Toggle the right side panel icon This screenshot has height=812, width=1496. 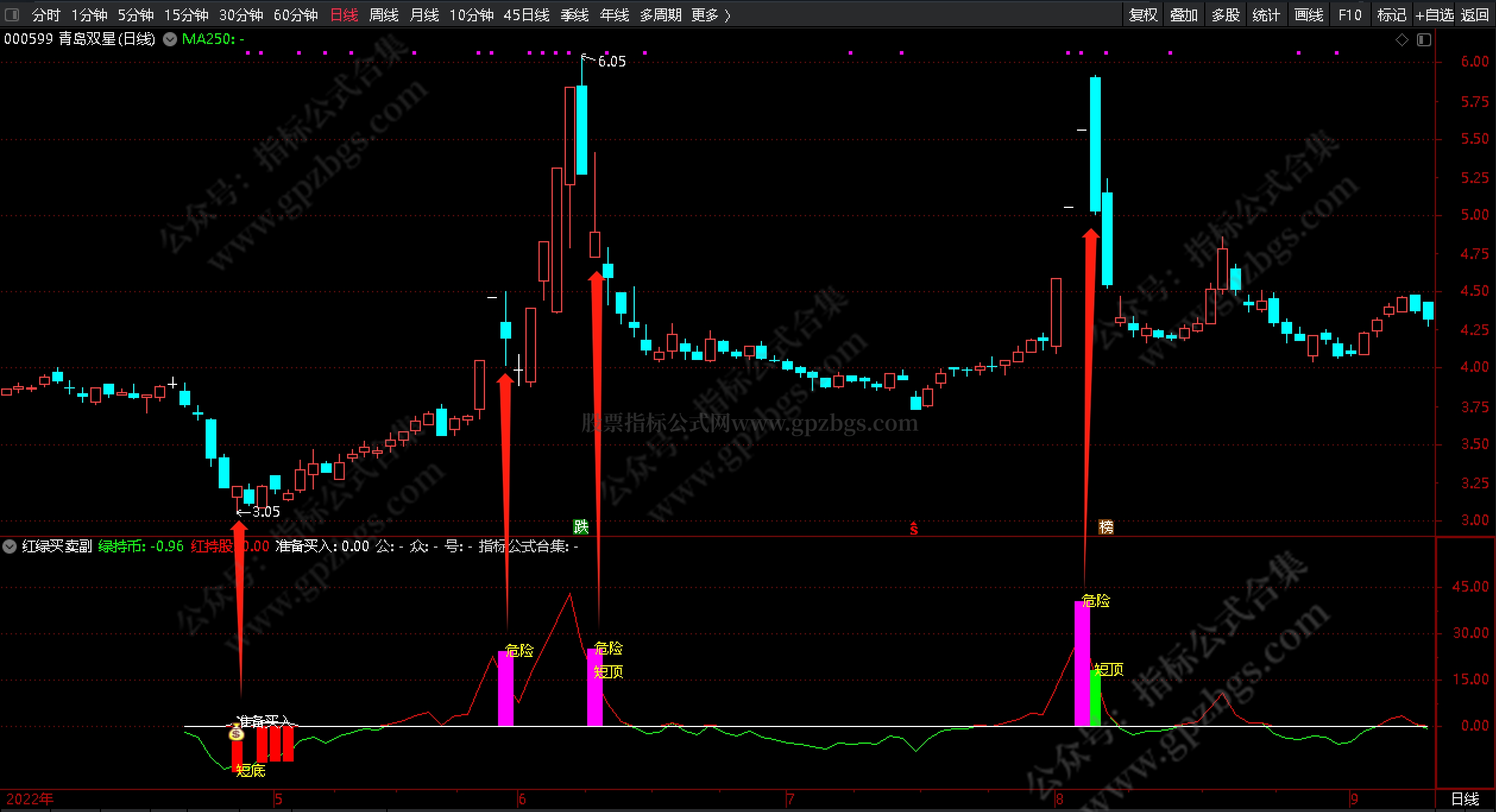click(1424, 40)
